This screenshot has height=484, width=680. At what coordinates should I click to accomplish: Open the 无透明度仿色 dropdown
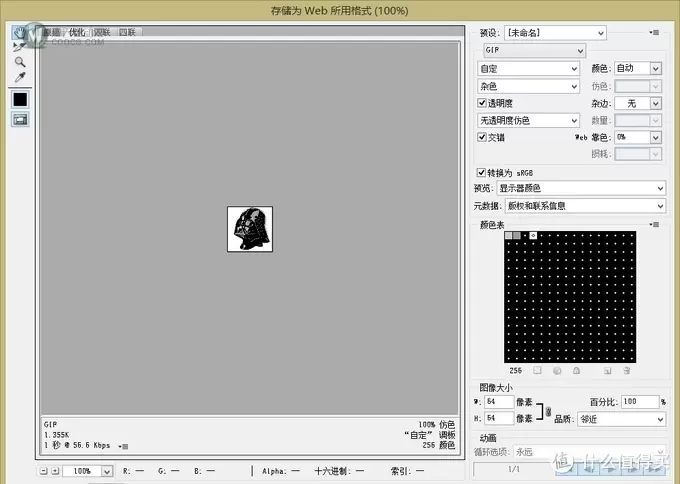click(x=528, y=120)
